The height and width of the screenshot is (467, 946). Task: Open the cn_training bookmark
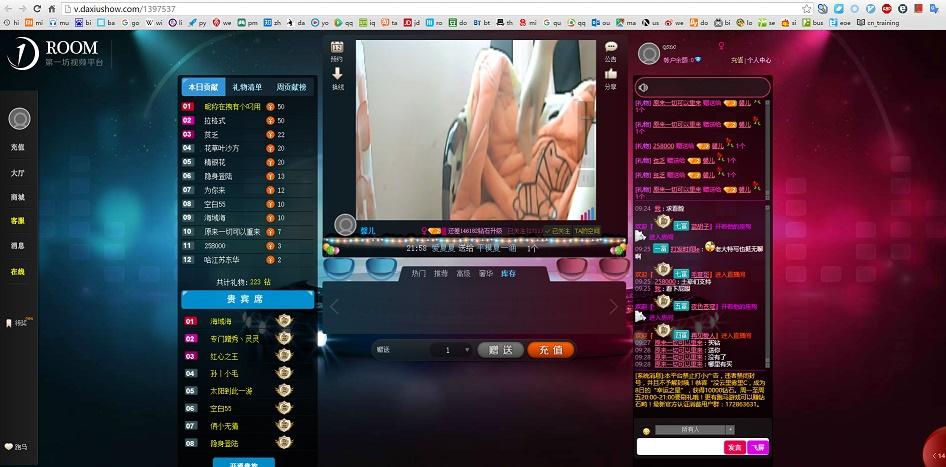click(878, 22)
